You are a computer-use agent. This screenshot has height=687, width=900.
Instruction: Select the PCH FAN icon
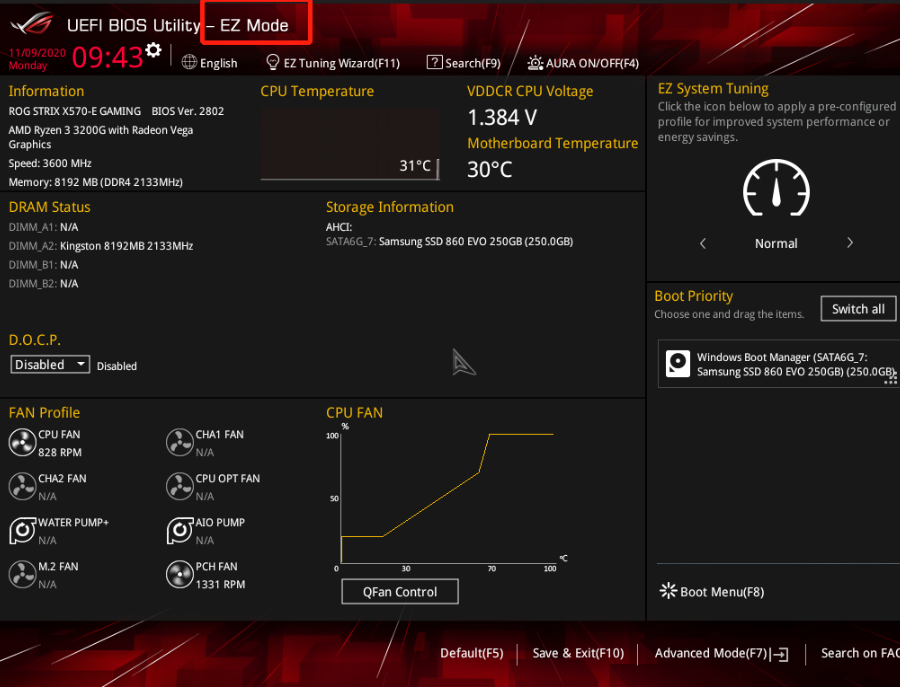(180, 575)
